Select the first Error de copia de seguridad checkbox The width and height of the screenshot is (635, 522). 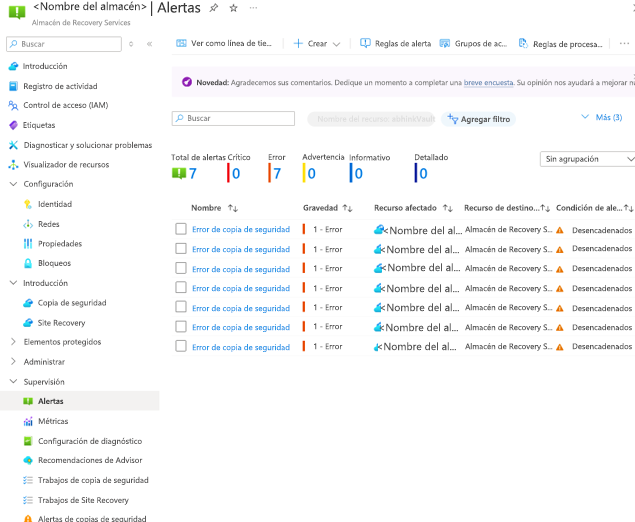pos(181,229)
